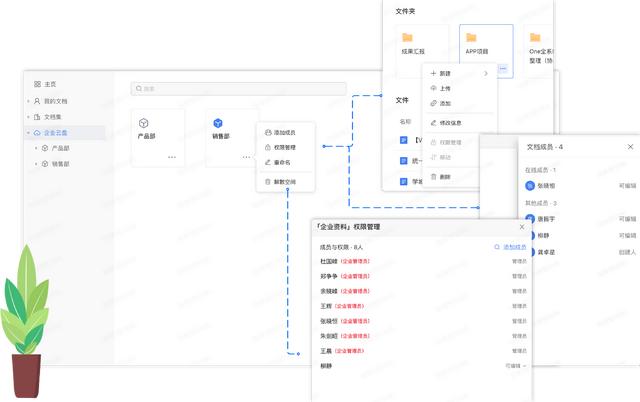Click 张晓恒's avatar in 文档成员
This screenshot has width=640, height=402.
pyautogui.click(x=530, y=186)
